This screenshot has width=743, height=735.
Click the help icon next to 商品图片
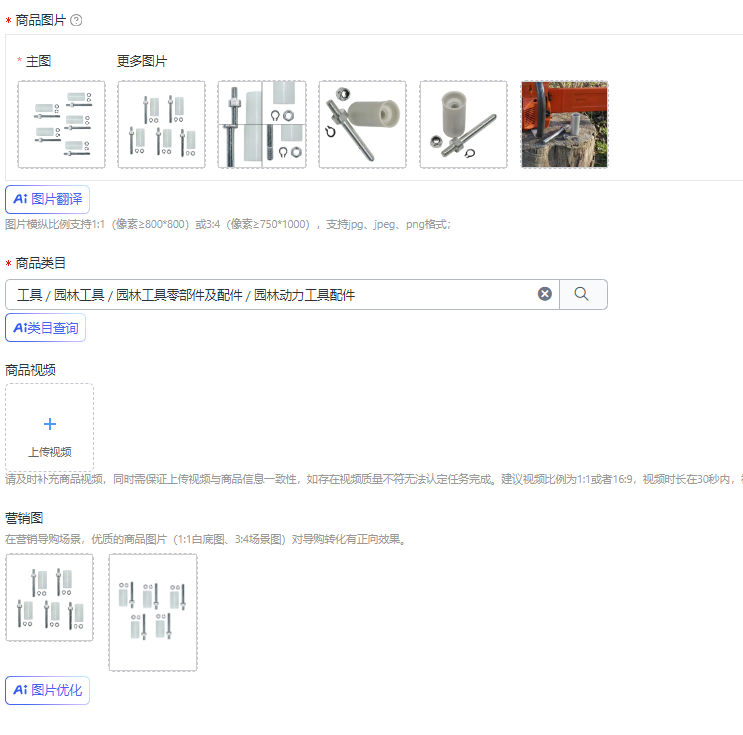coord(76,20)
